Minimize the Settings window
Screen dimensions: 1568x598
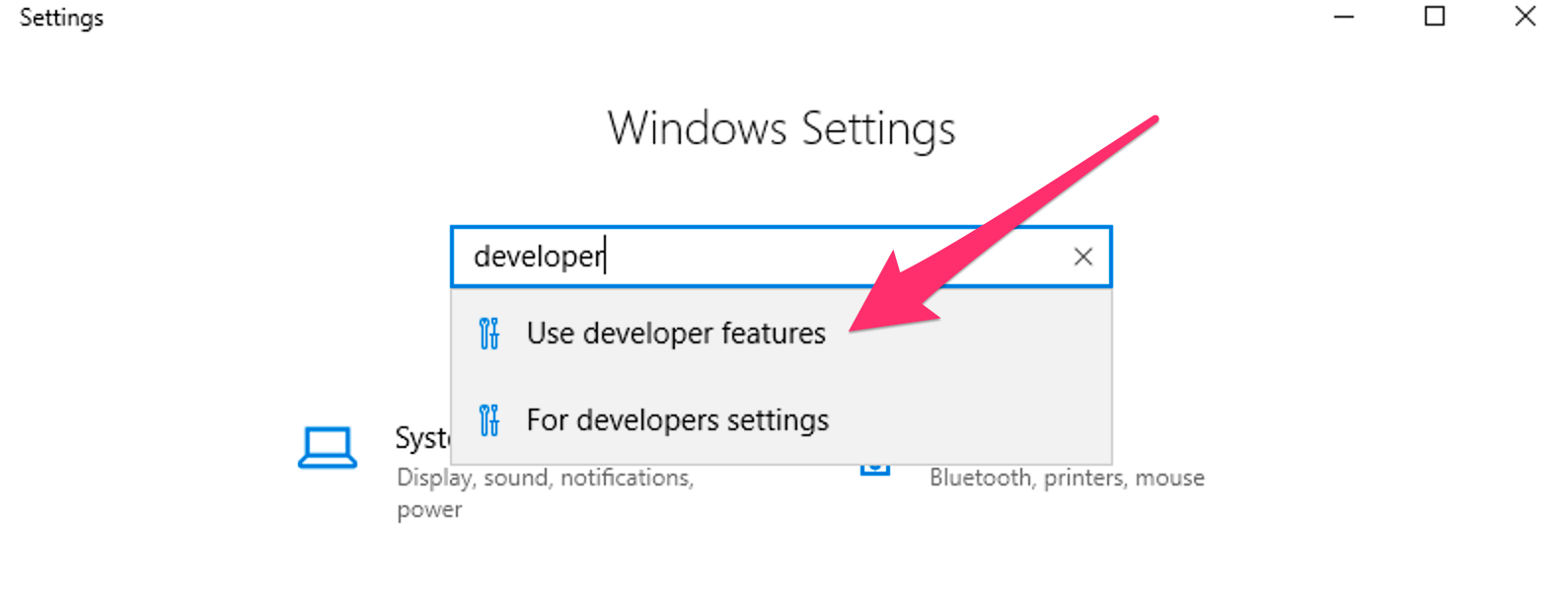pos(1344,17)
